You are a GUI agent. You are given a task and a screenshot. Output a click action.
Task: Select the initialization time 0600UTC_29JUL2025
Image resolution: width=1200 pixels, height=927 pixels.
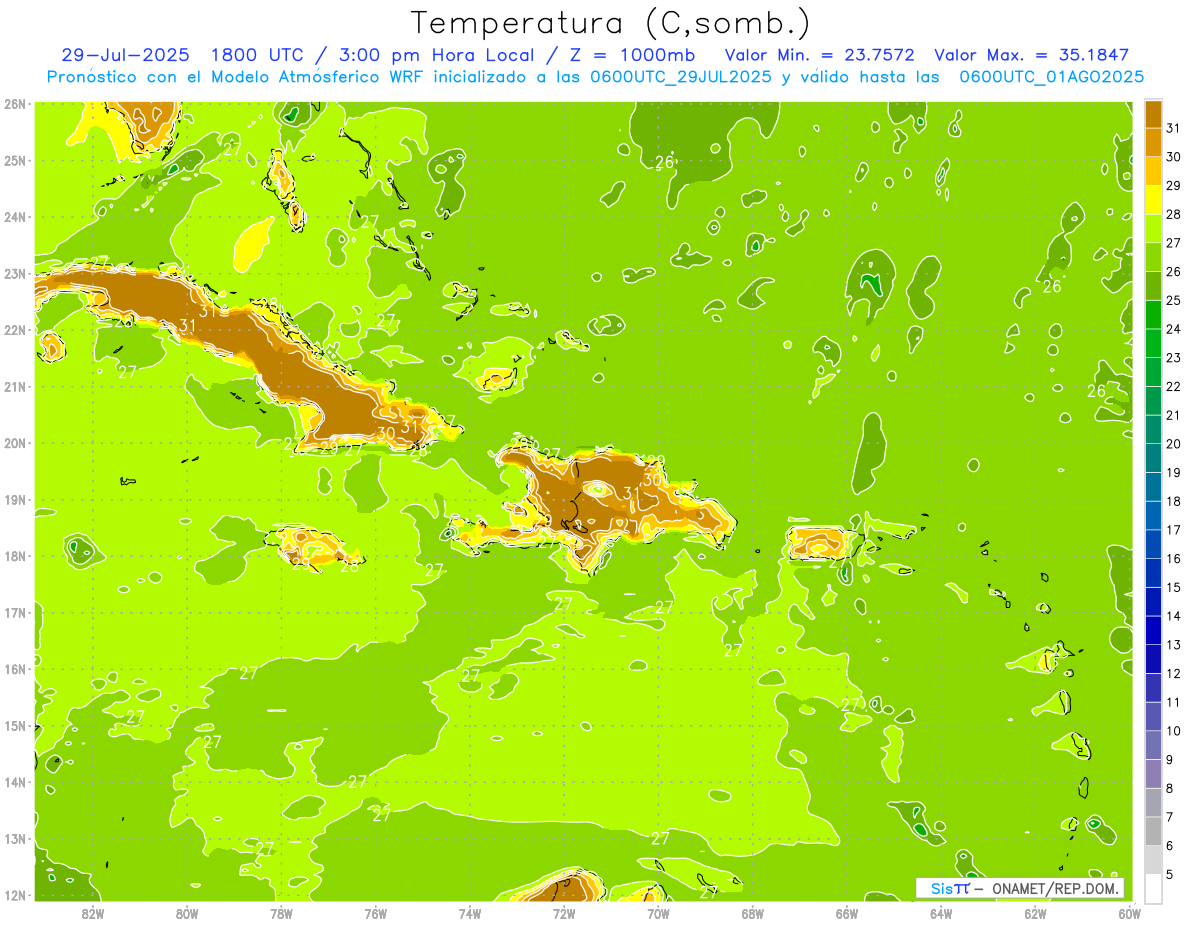tap(680, 77)
